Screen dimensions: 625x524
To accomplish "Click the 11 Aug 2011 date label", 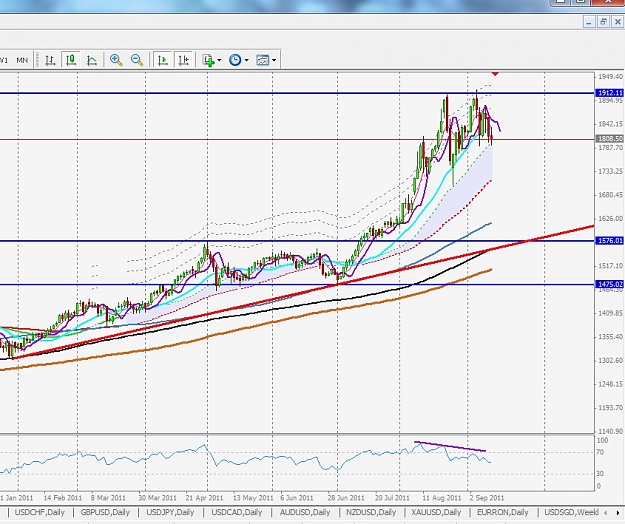I will (442, 498).
